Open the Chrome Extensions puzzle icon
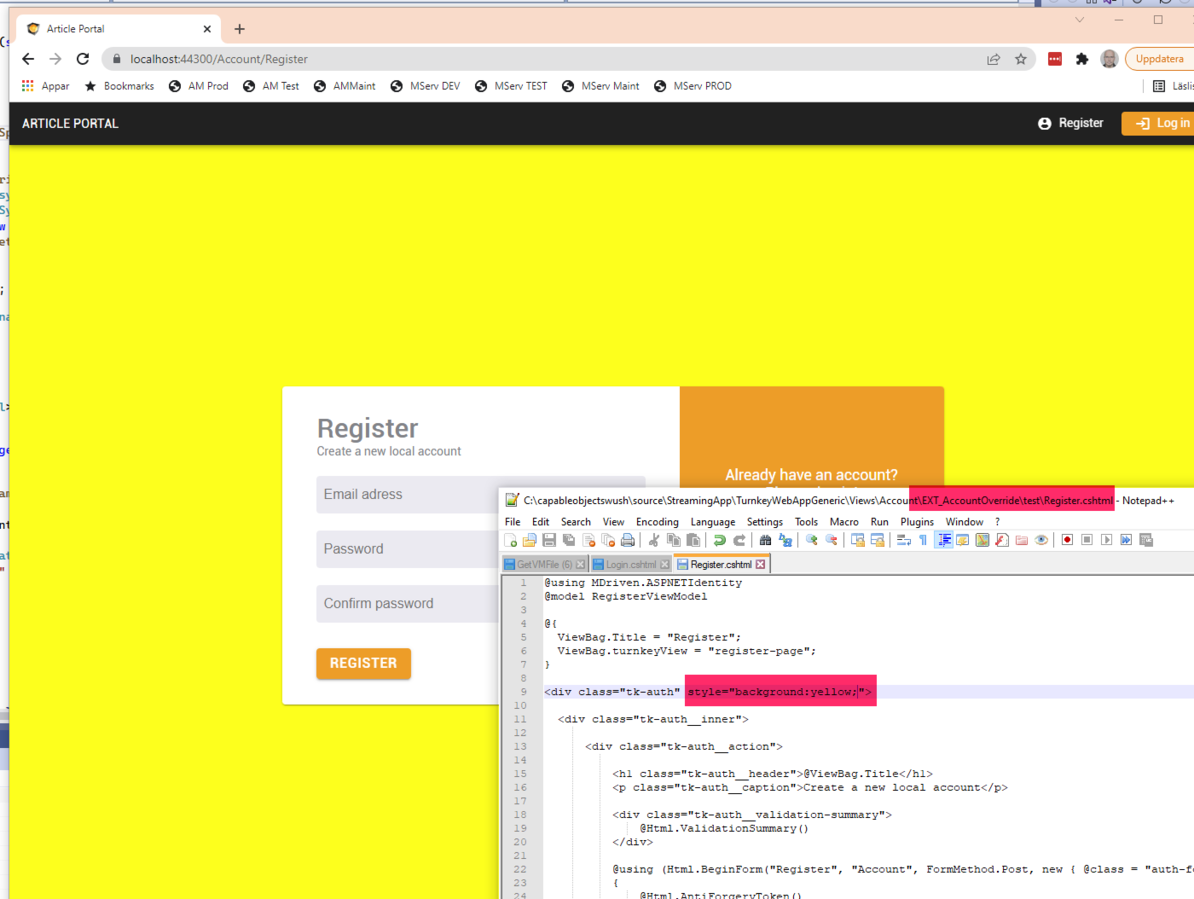This screenshot has width=1194, height=899. (x=1081, y=59)
